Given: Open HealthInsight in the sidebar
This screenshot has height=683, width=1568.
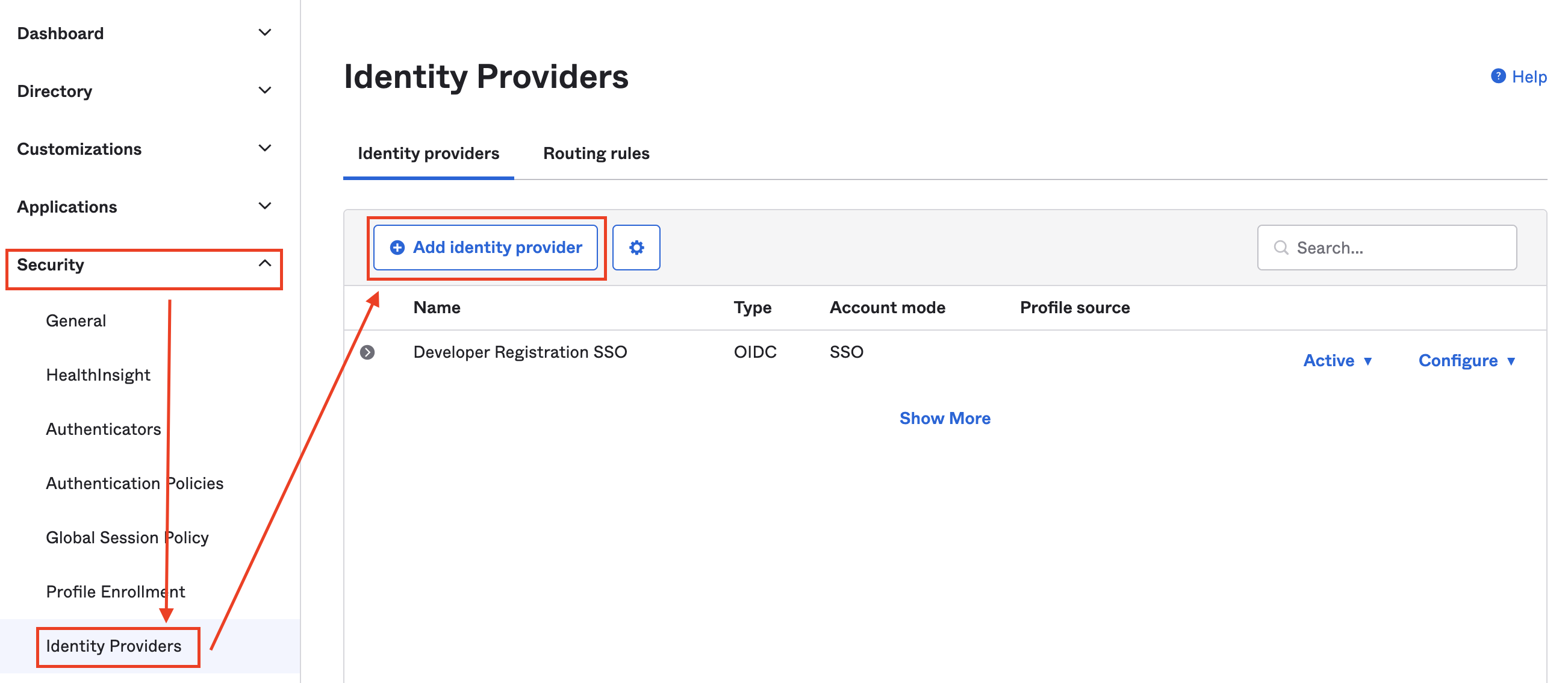Looking at the screenshot, I should click(98, 375).
